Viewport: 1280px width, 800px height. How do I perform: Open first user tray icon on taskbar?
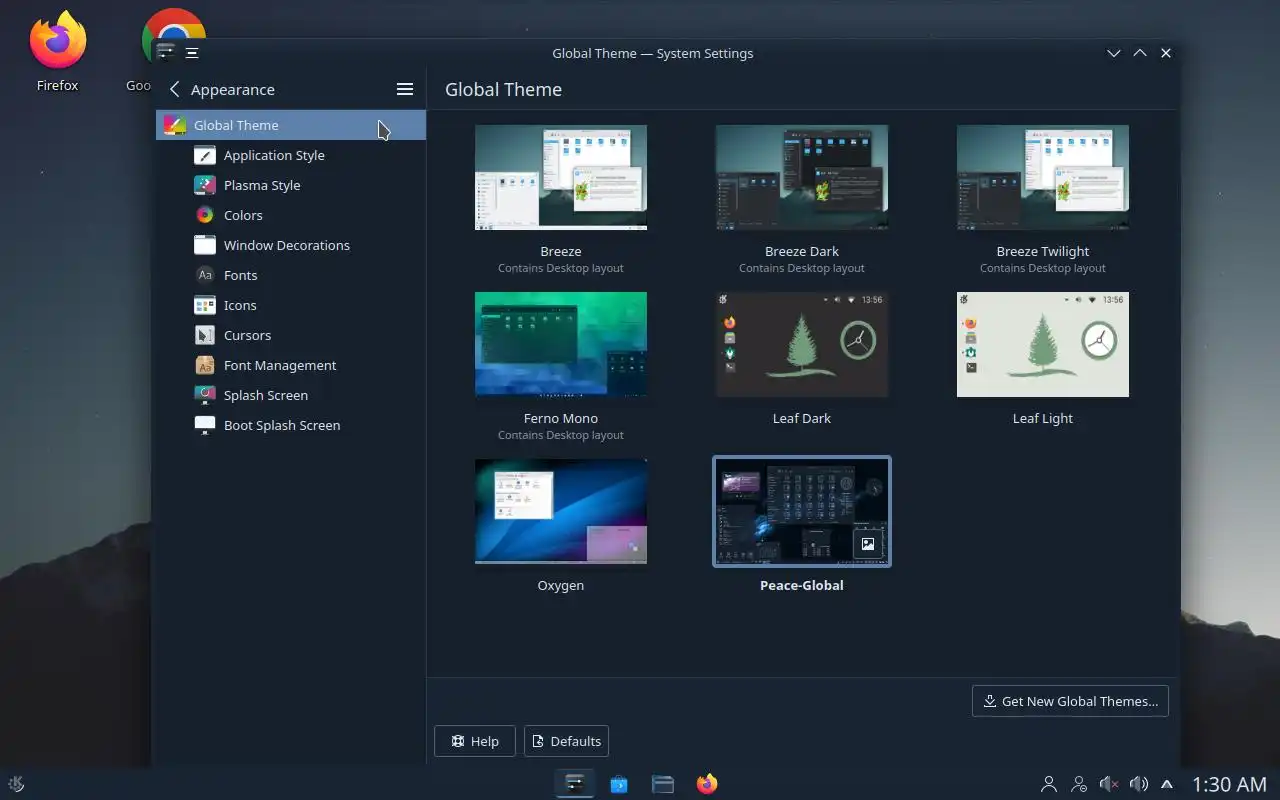pyautogui.click(x=1049, y=784)
